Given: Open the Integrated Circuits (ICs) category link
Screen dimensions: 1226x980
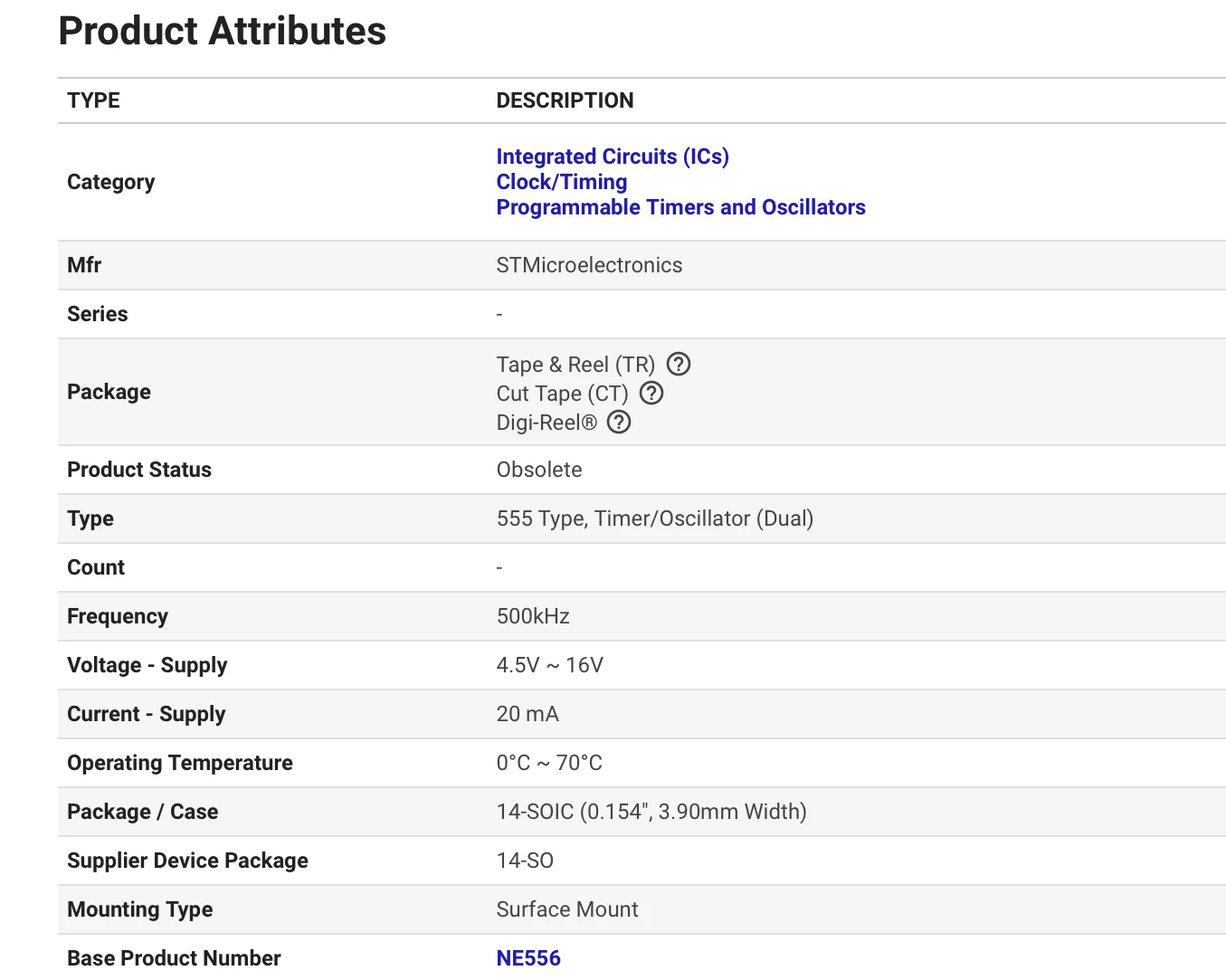Looking at the screenshot, I should (613, 157).
